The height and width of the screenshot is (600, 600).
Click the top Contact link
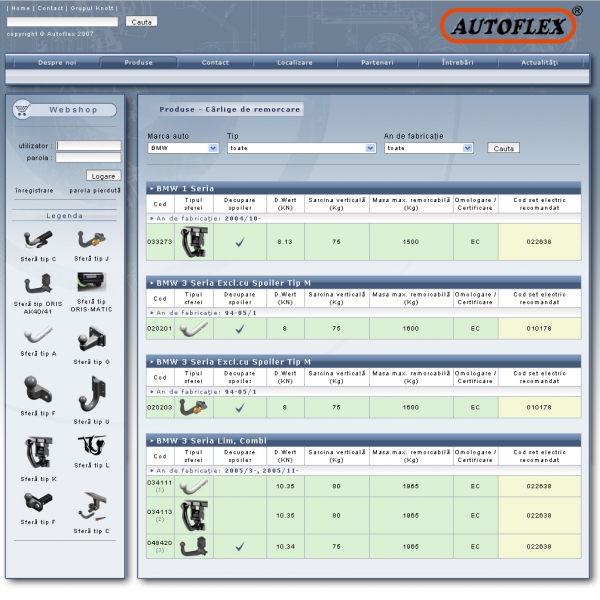50,8
